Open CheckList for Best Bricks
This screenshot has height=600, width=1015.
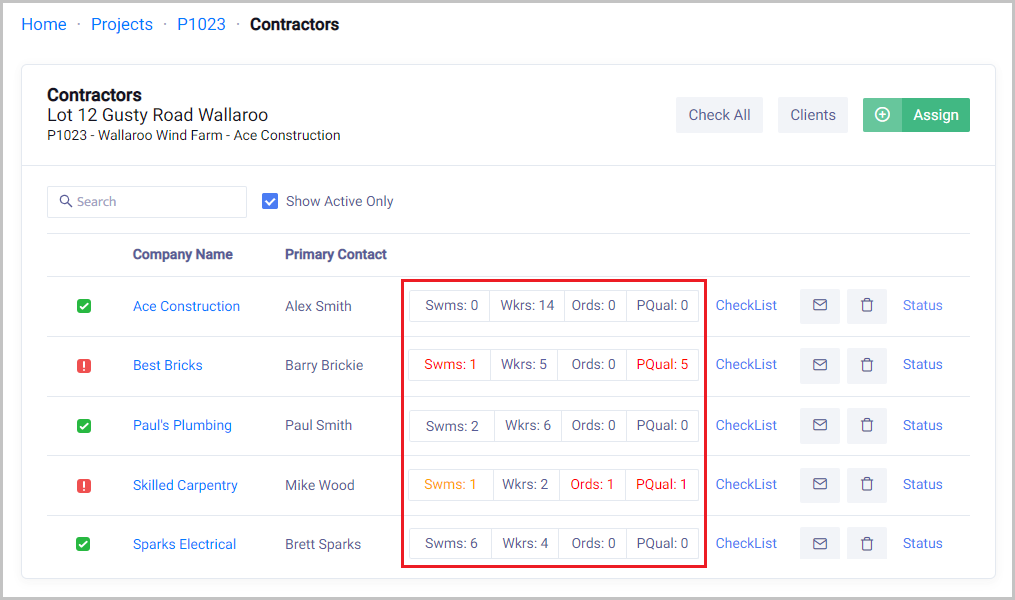click(x=746, y=365)
